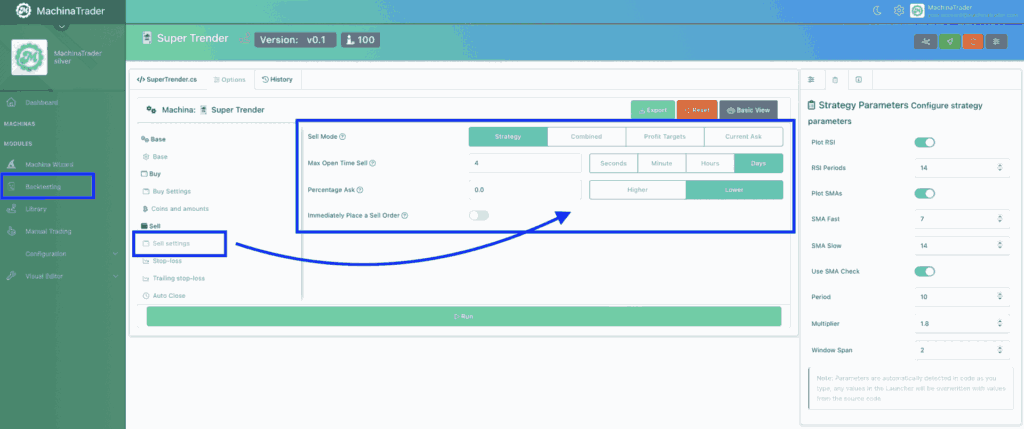The image size is (1024, 429).
Task: Select Minute time unit
Action: click(x=662, y=163)
